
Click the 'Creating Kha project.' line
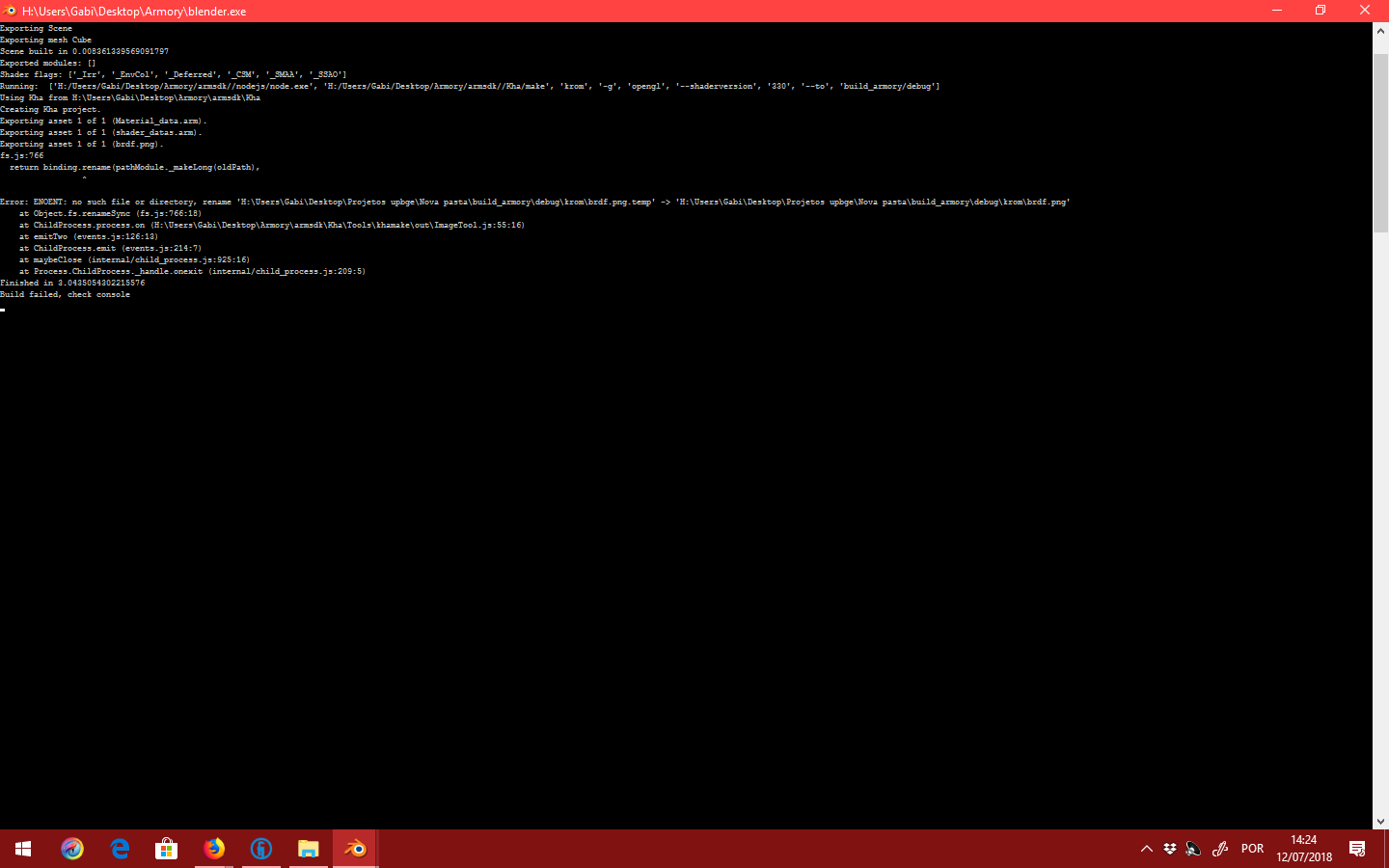[x=50, y=109]
